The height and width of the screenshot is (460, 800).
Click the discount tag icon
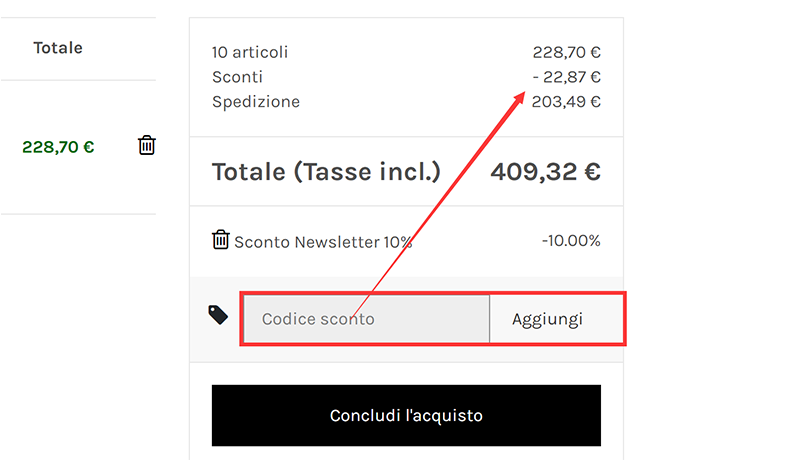coord(218,315)
